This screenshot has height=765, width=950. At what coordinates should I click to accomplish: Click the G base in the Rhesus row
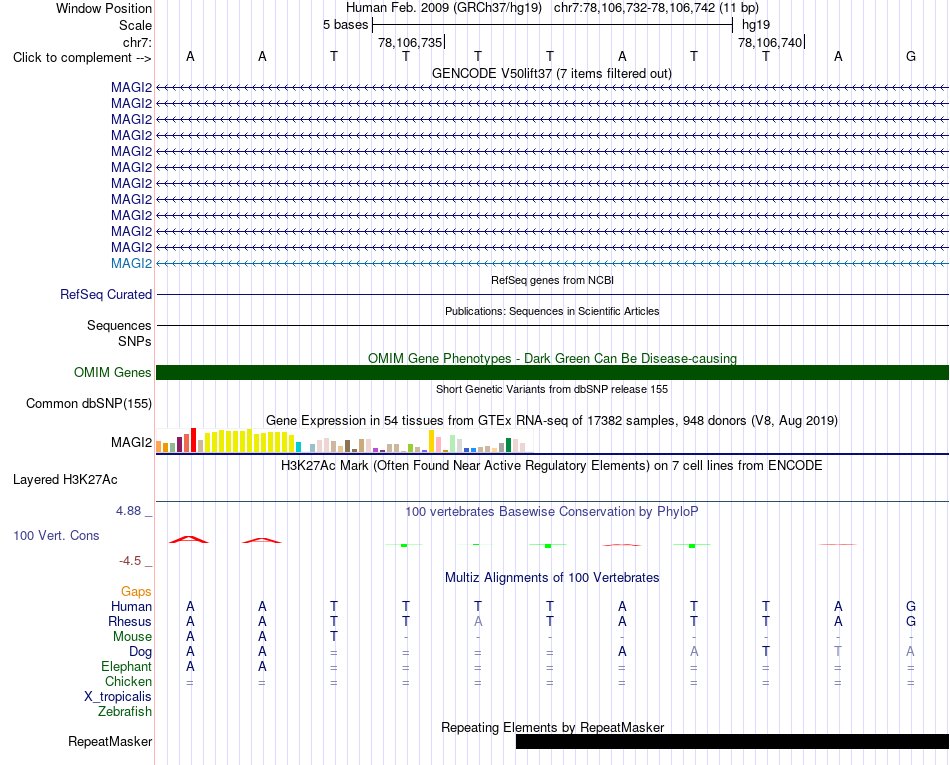(911, 621)
